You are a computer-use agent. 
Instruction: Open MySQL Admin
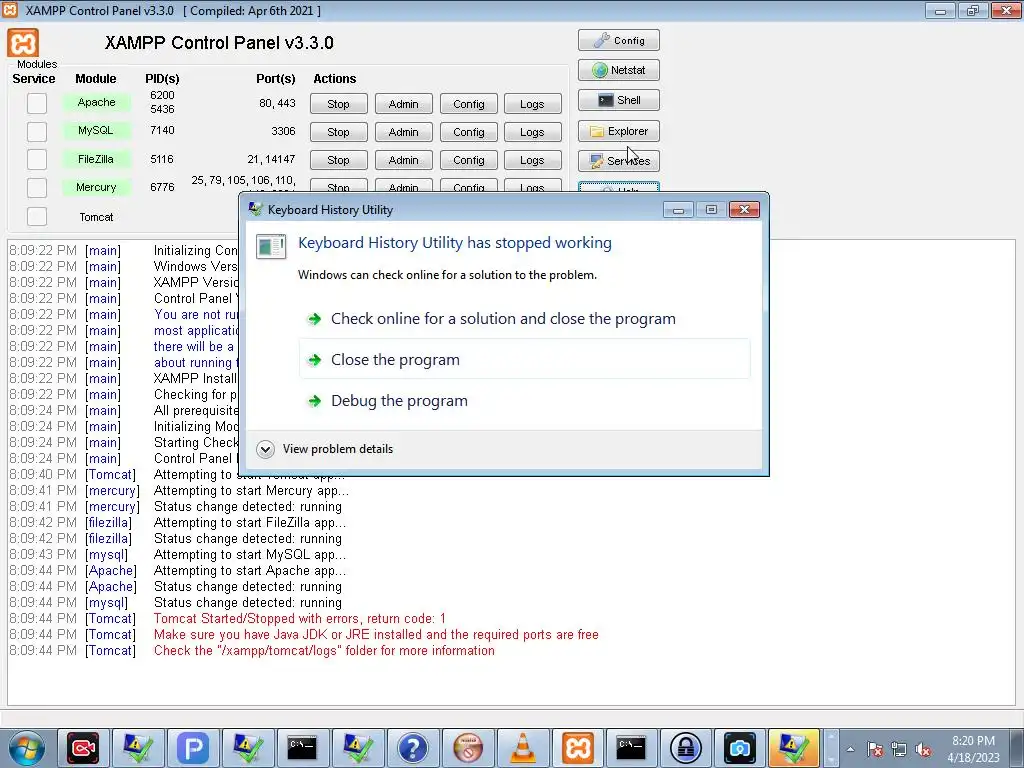404,132
